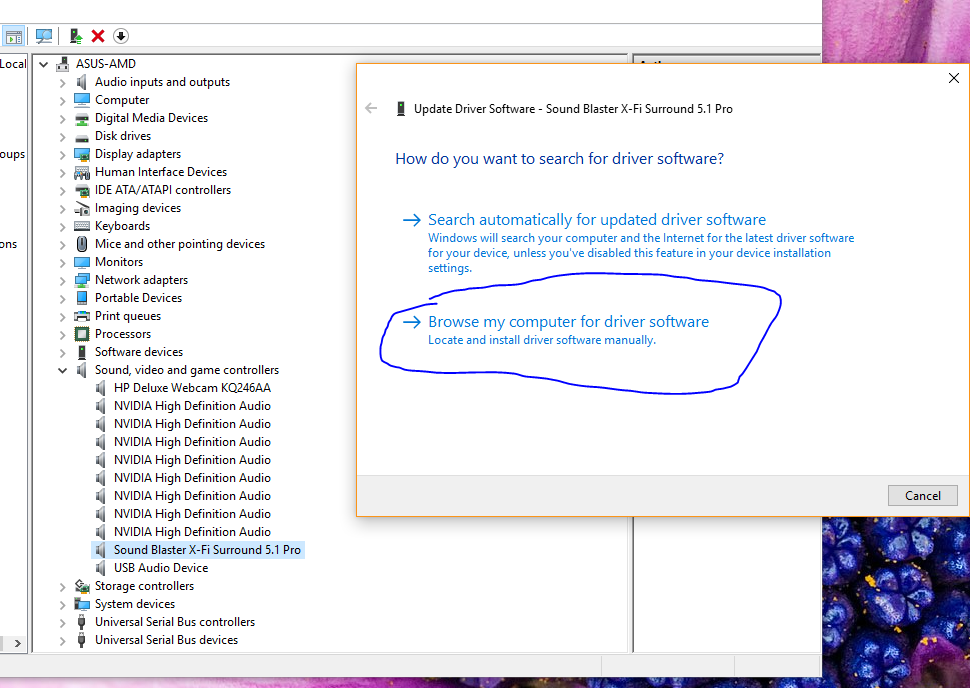
Task: Expand Audio inputs and outputs
Action: pos(62,82)
